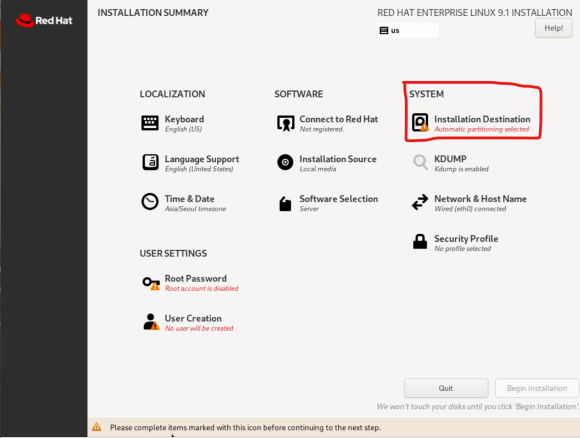Click the Installation Source disc icon

(x=285, y=162)
